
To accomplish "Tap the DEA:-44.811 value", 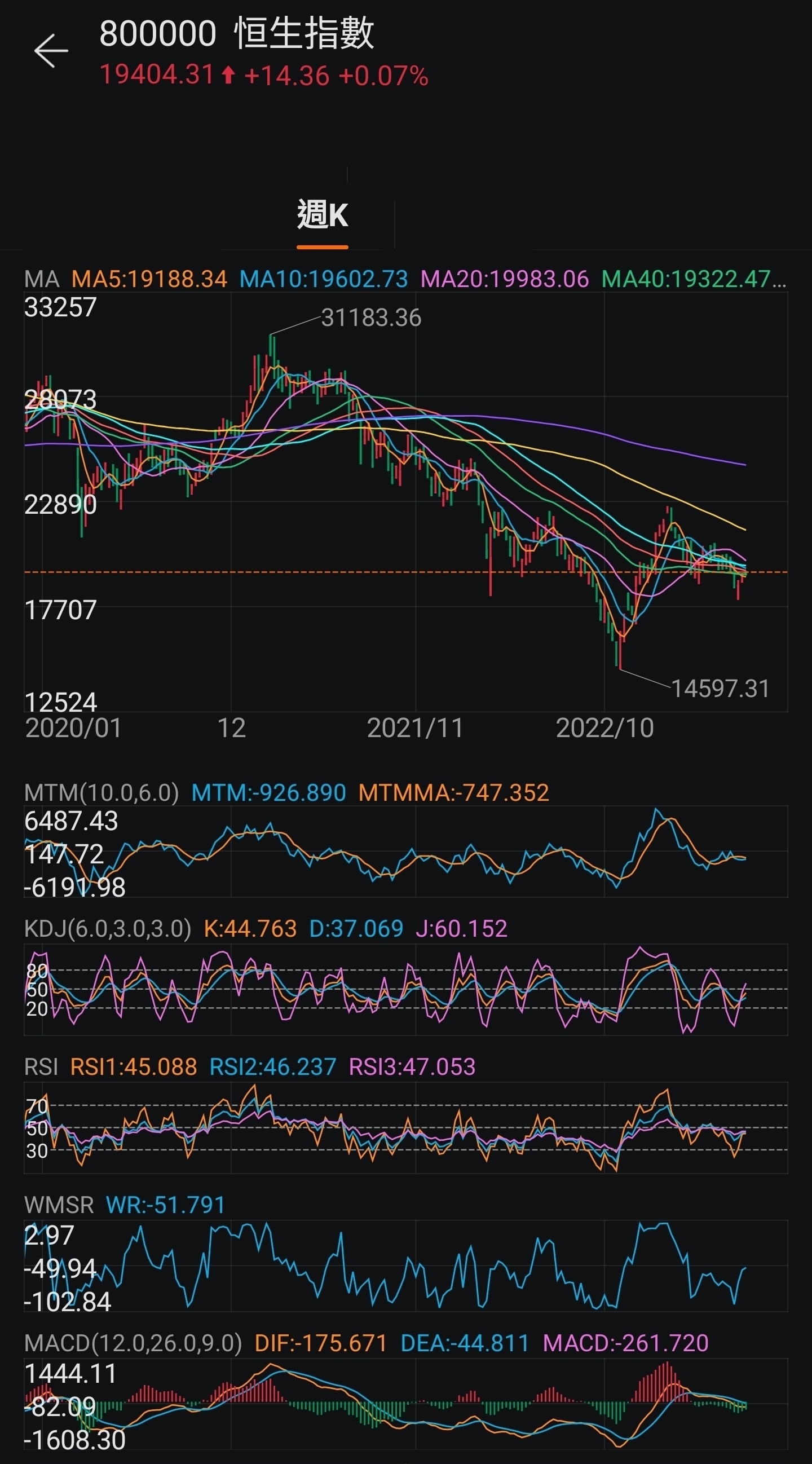I will (465, 1343).
